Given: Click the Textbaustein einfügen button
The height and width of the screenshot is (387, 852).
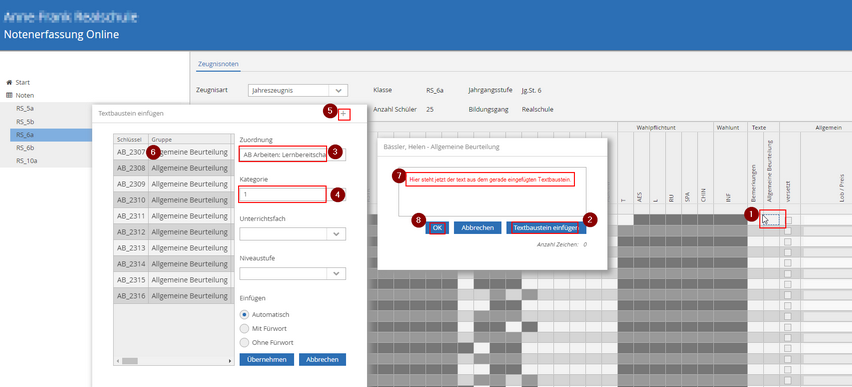Looking at the screenshot, I should tap(546, 228).
